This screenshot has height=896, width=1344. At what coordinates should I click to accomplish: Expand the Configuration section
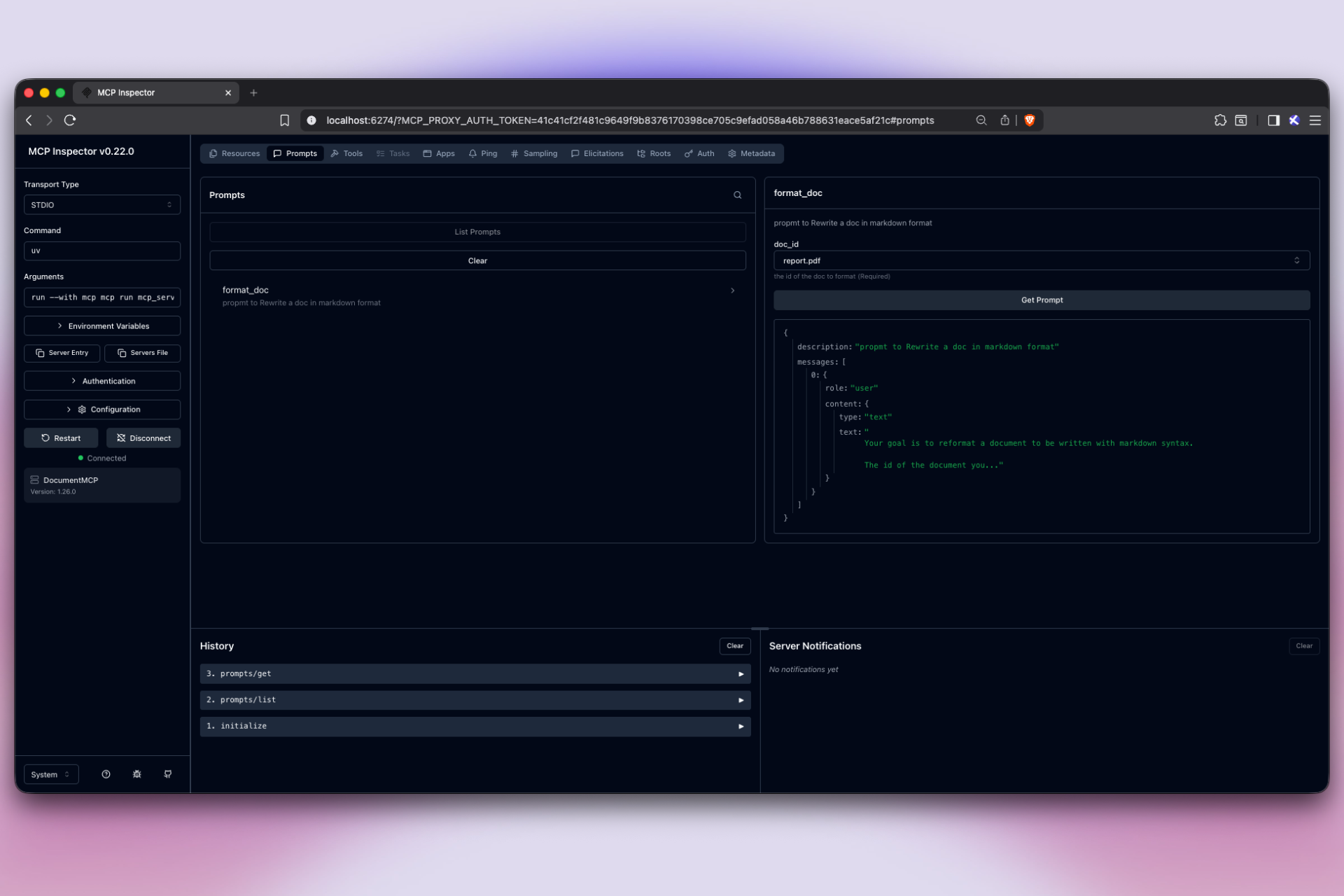click(x=102, y=409)
